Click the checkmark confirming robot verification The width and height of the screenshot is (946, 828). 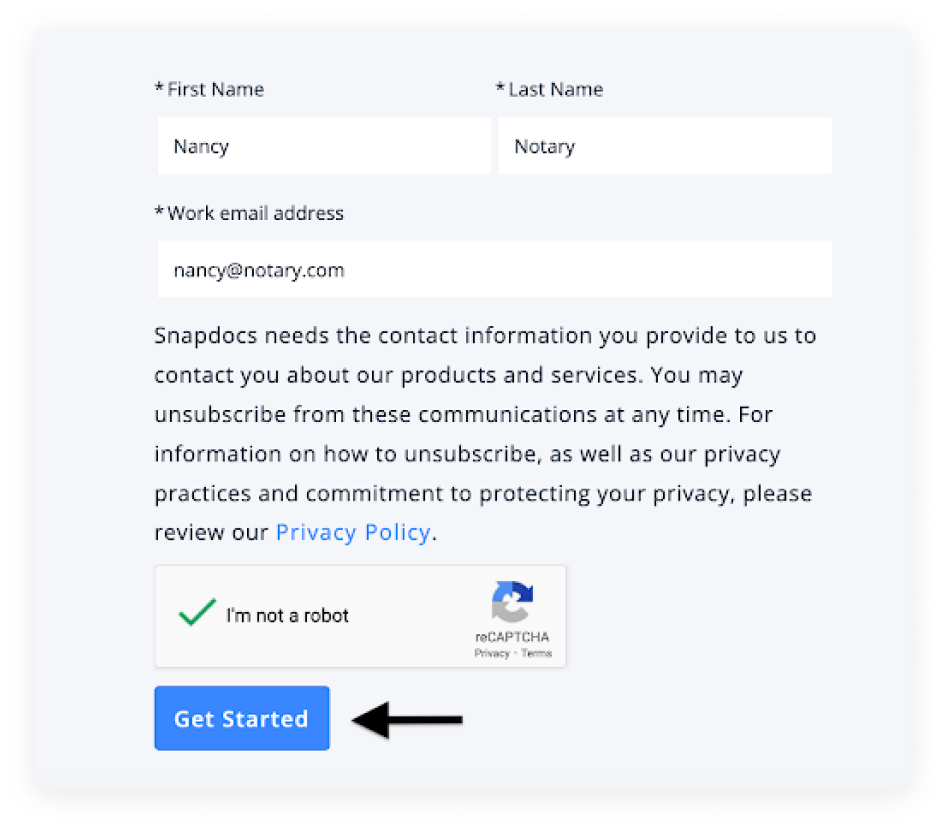[x=196, y=613]
